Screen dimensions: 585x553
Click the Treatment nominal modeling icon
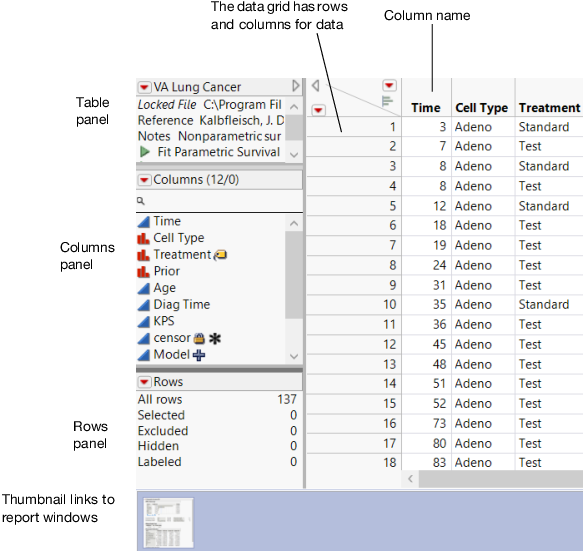[x=144, y=255]
